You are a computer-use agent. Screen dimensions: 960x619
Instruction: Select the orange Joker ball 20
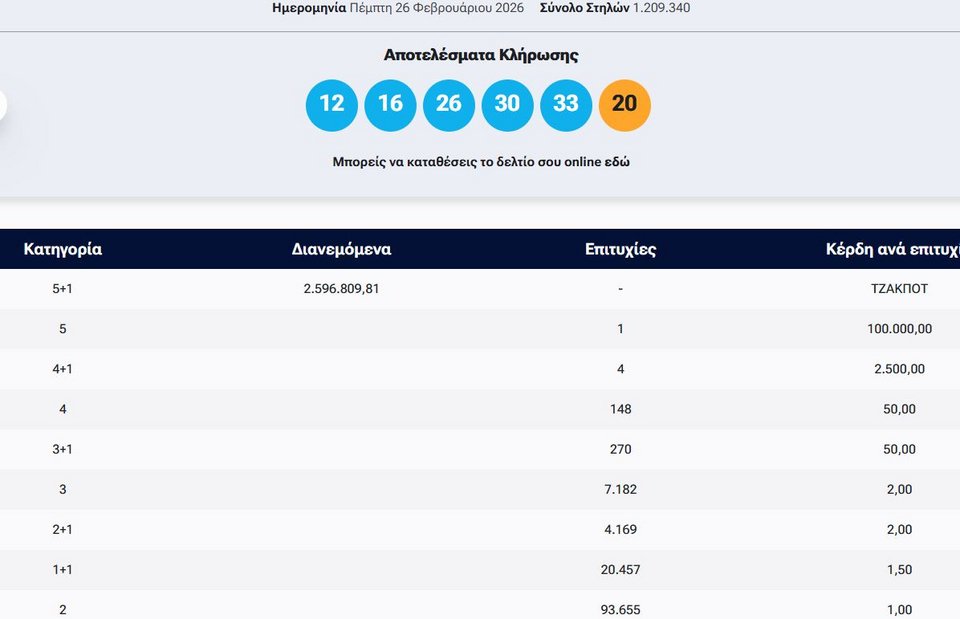(x=624, y=105)
